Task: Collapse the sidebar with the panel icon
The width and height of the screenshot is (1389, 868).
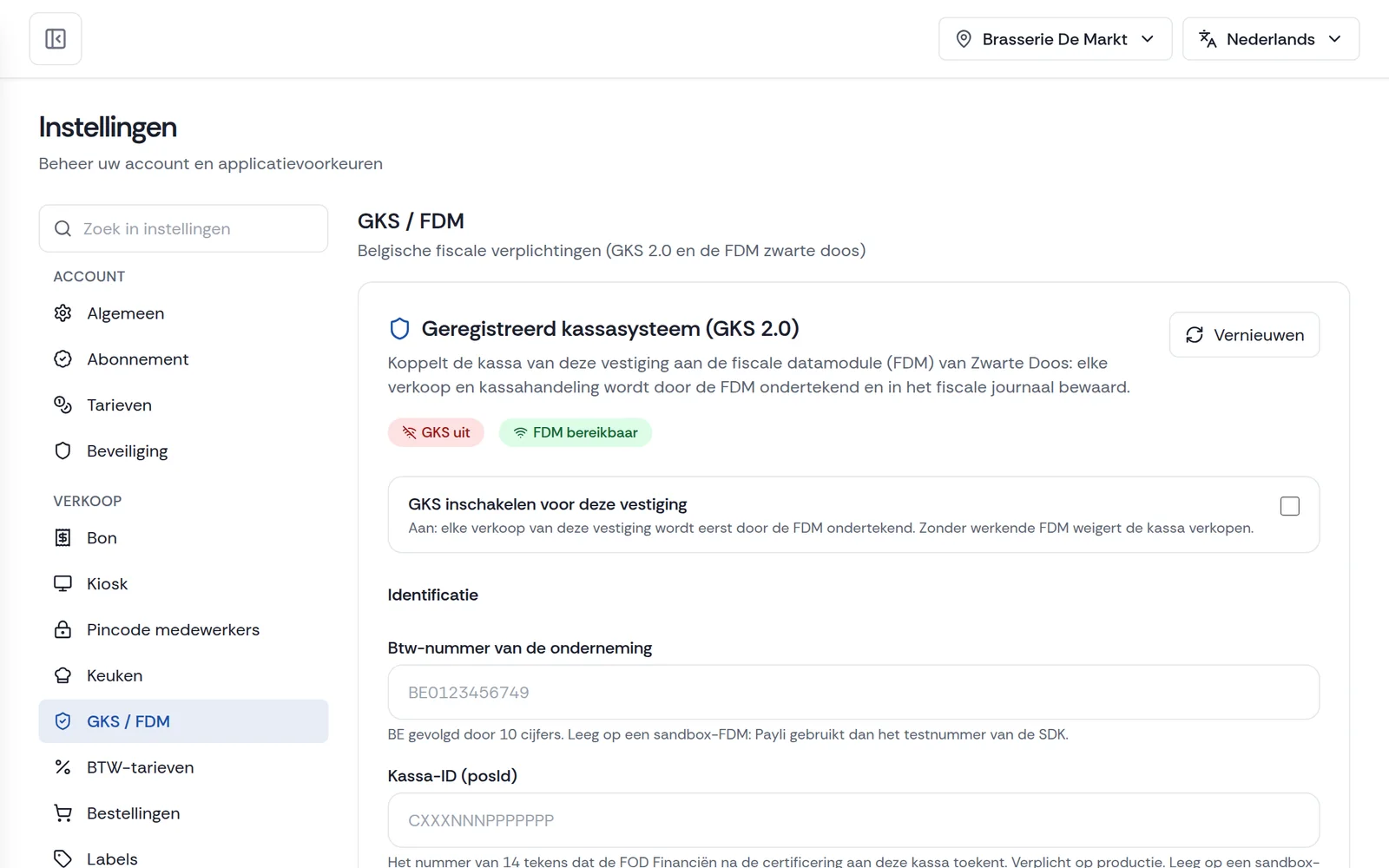Action: click(56, 39)
